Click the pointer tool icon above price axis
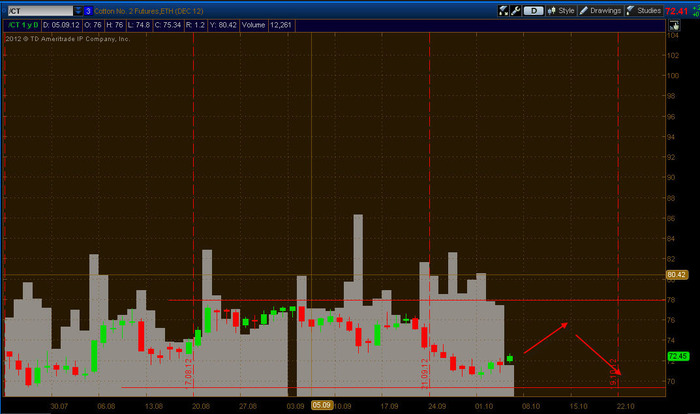Image resolution: width=700 pixels, height=414 pixels. (674, 25)
